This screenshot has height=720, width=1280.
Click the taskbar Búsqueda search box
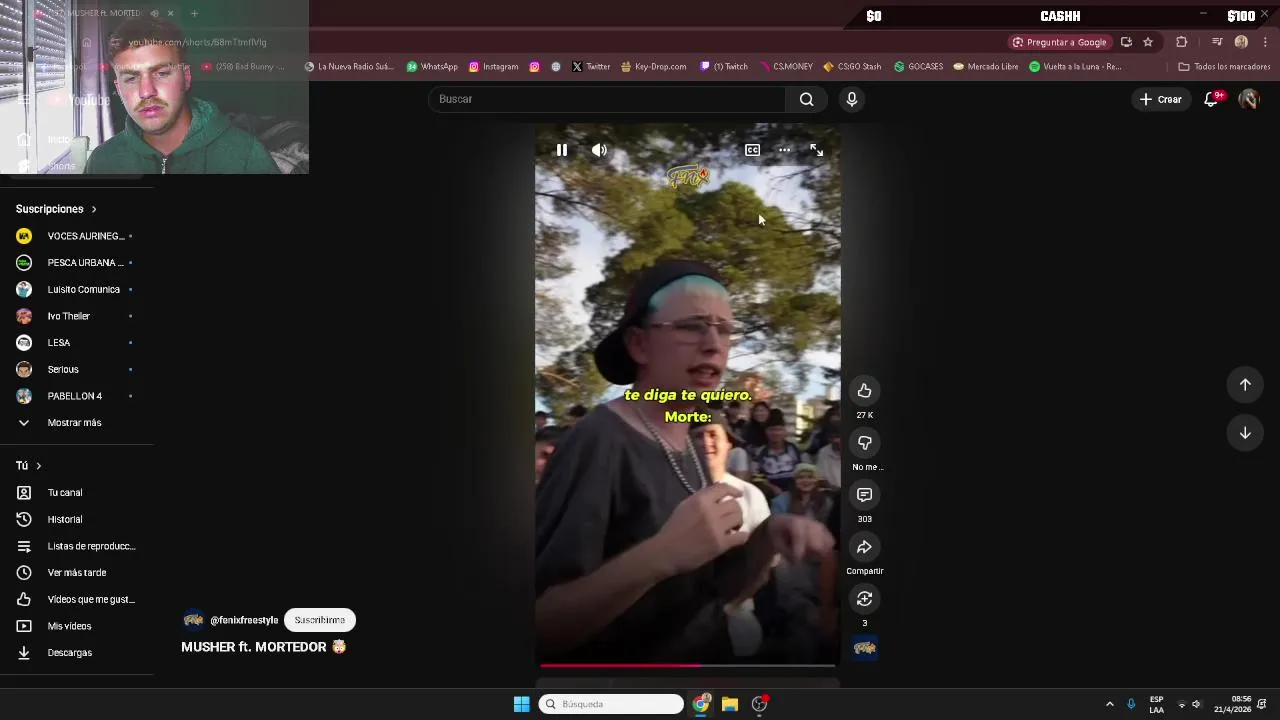coord(611,704)
